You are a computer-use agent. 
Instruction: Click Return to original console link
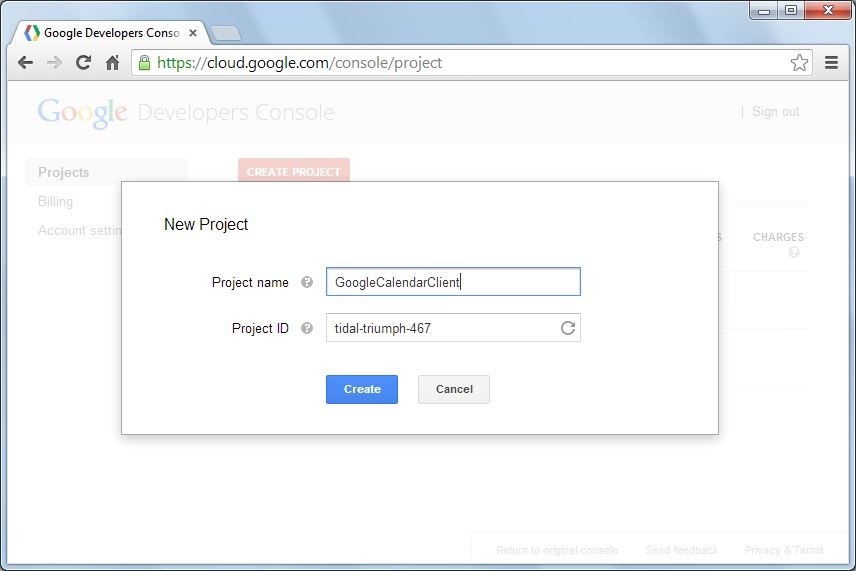pyautogui.click(x=557, y=550)
